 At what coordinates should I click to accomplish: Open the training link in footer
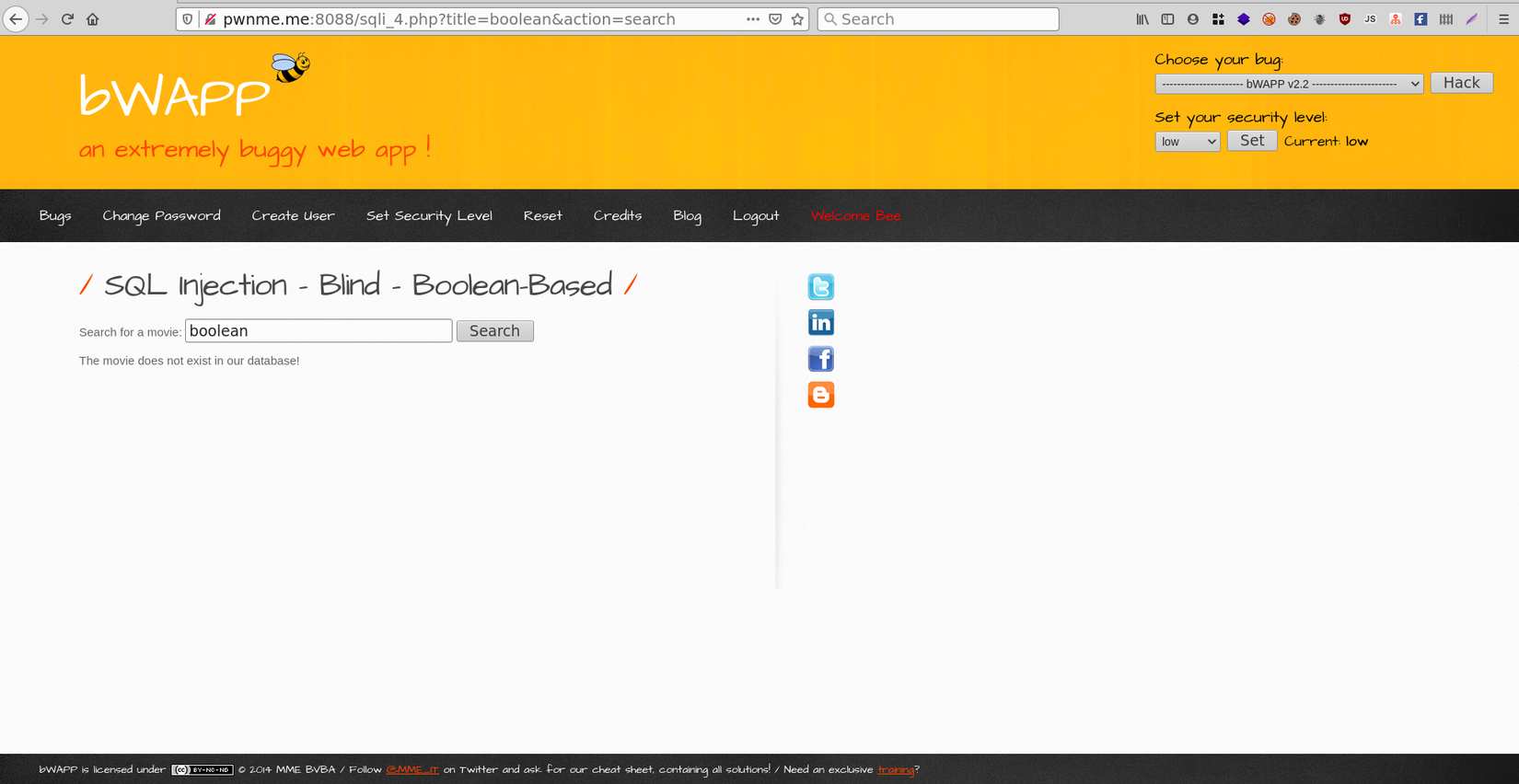(x=896, y=770)
